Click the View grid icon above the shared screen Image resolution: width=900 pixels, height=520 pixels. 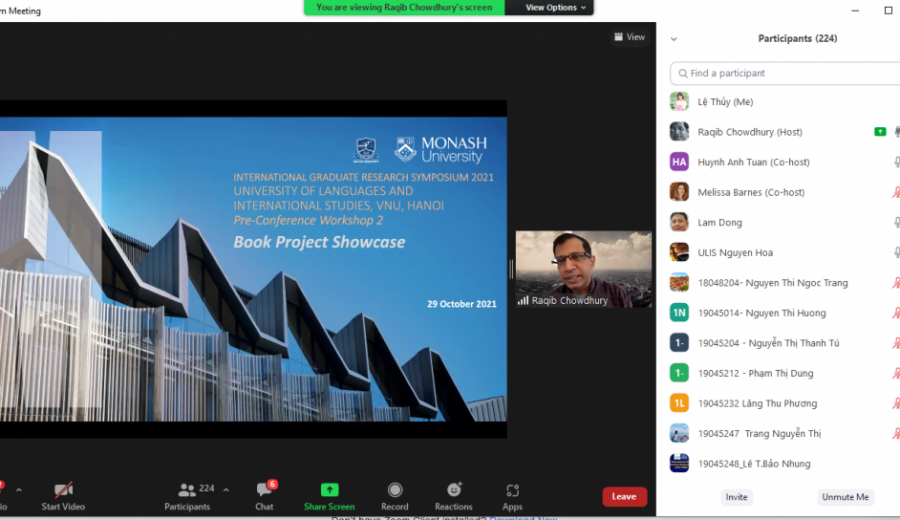[618, 37]
